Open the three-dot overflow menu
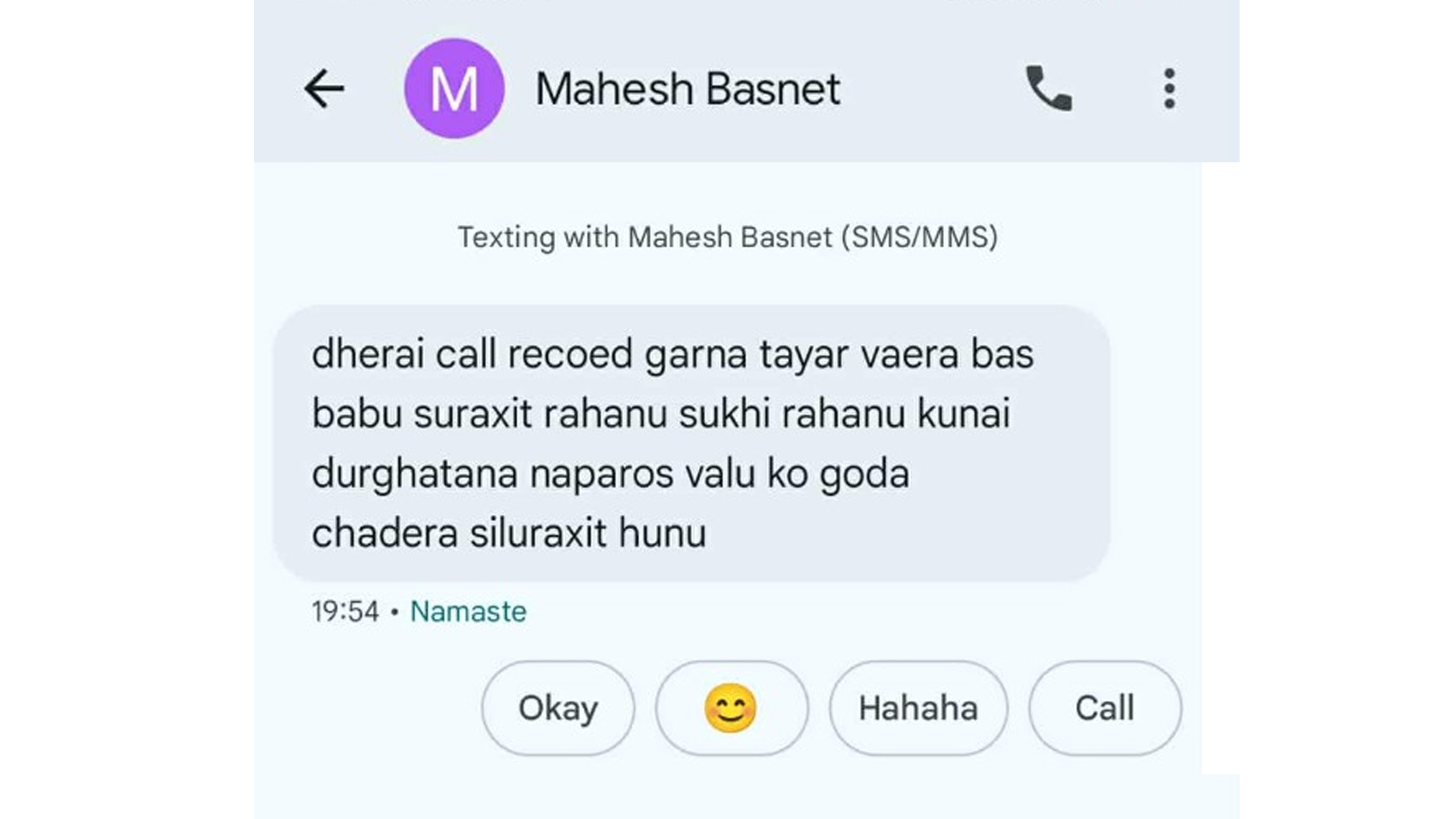This screenshot has width=1456, height=819. click(1169, 89)
